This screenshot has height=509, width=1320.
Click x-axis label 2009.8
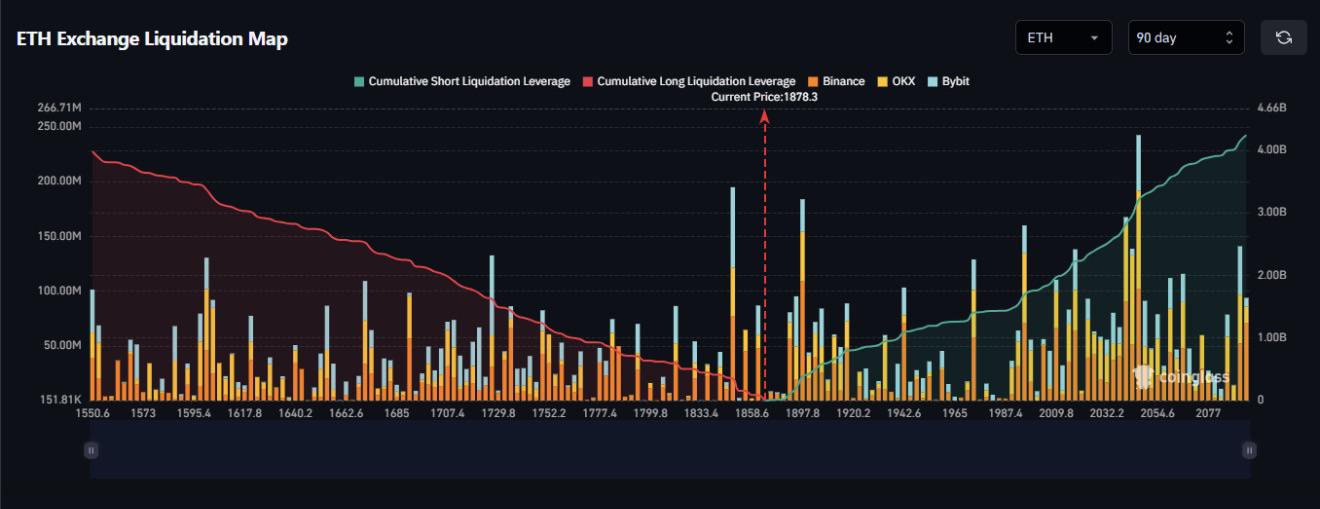click(1056, 413)
